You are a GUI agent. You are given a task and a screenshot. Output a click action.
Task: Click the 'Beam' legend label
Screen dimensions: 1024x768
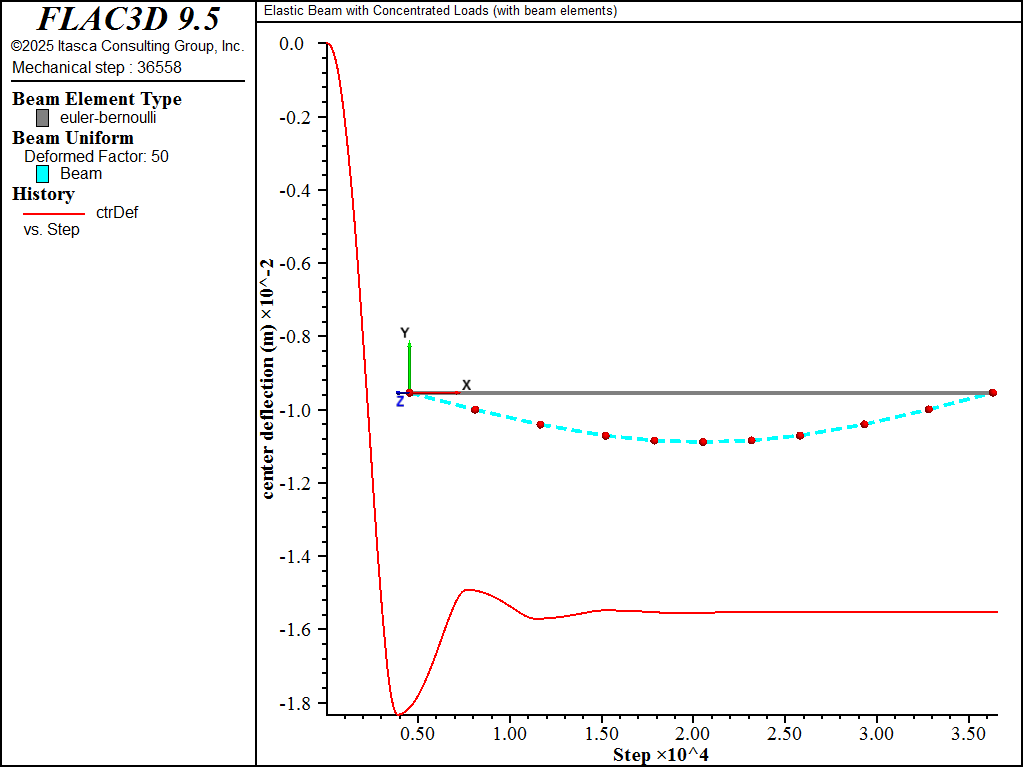pyautogui.click(x=81, y=174)
